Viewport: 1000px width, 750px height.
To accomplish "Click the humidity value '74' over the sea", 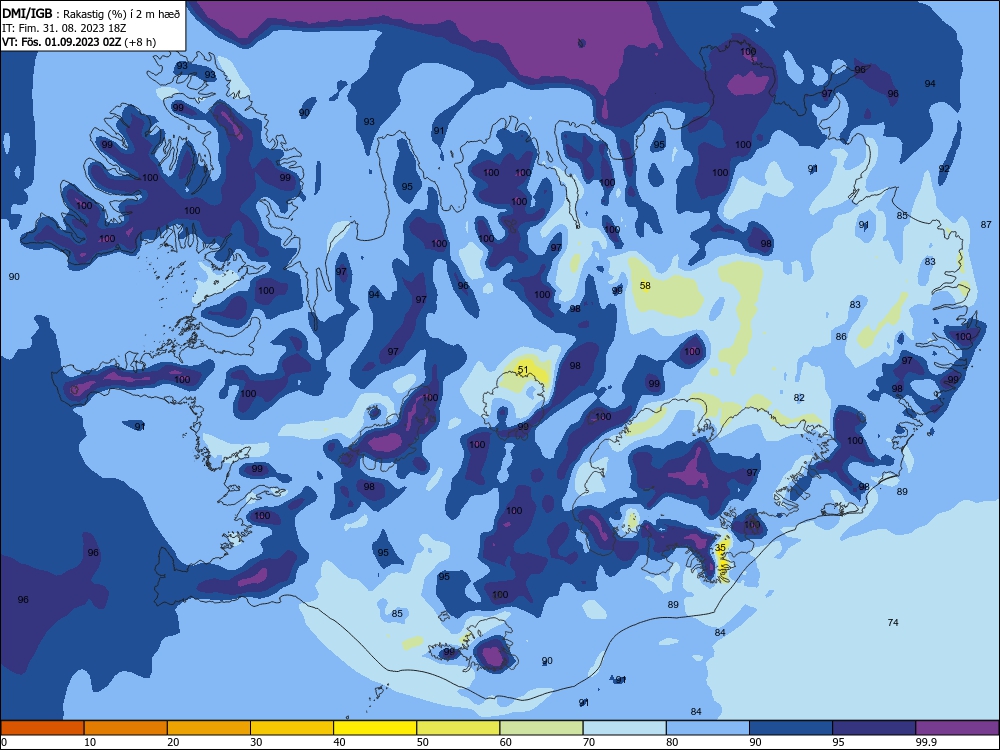I will [x=893, y=622].
